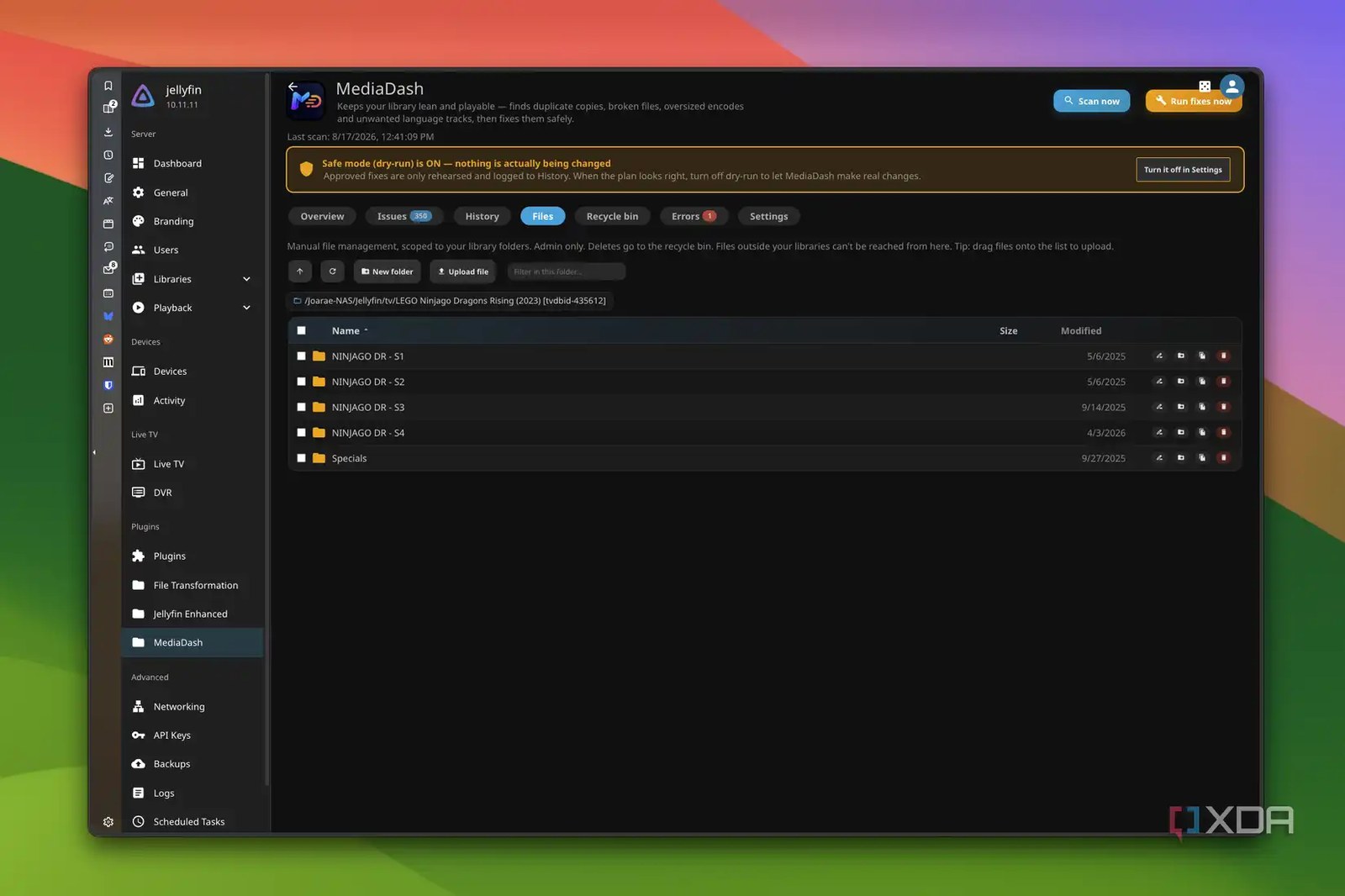This screenshot has width=1345, height=896.
Task: Rename the NINJAGO DR - S1 folder
Action: pyautogui.click(x=1159, y=356)
